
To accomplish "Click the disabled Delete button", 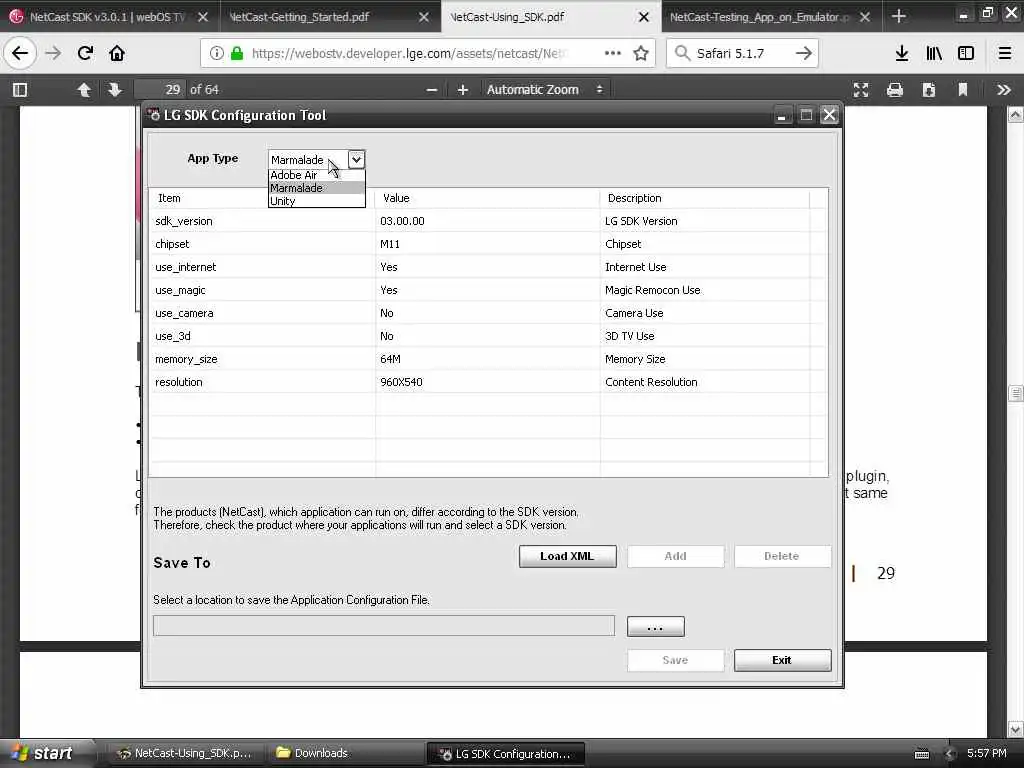I will tap(782, 556).
